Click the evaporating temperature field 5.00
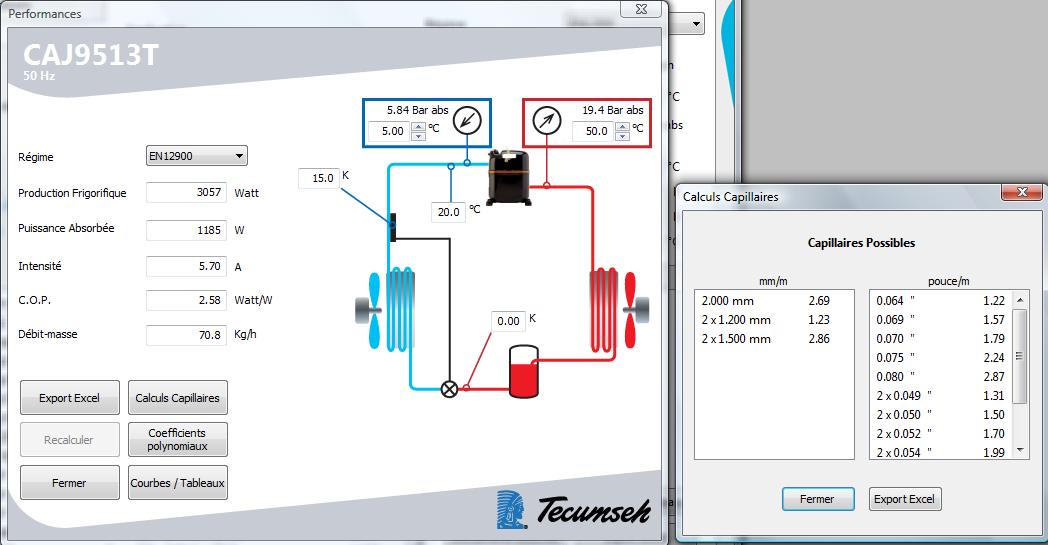 [390, 131]
